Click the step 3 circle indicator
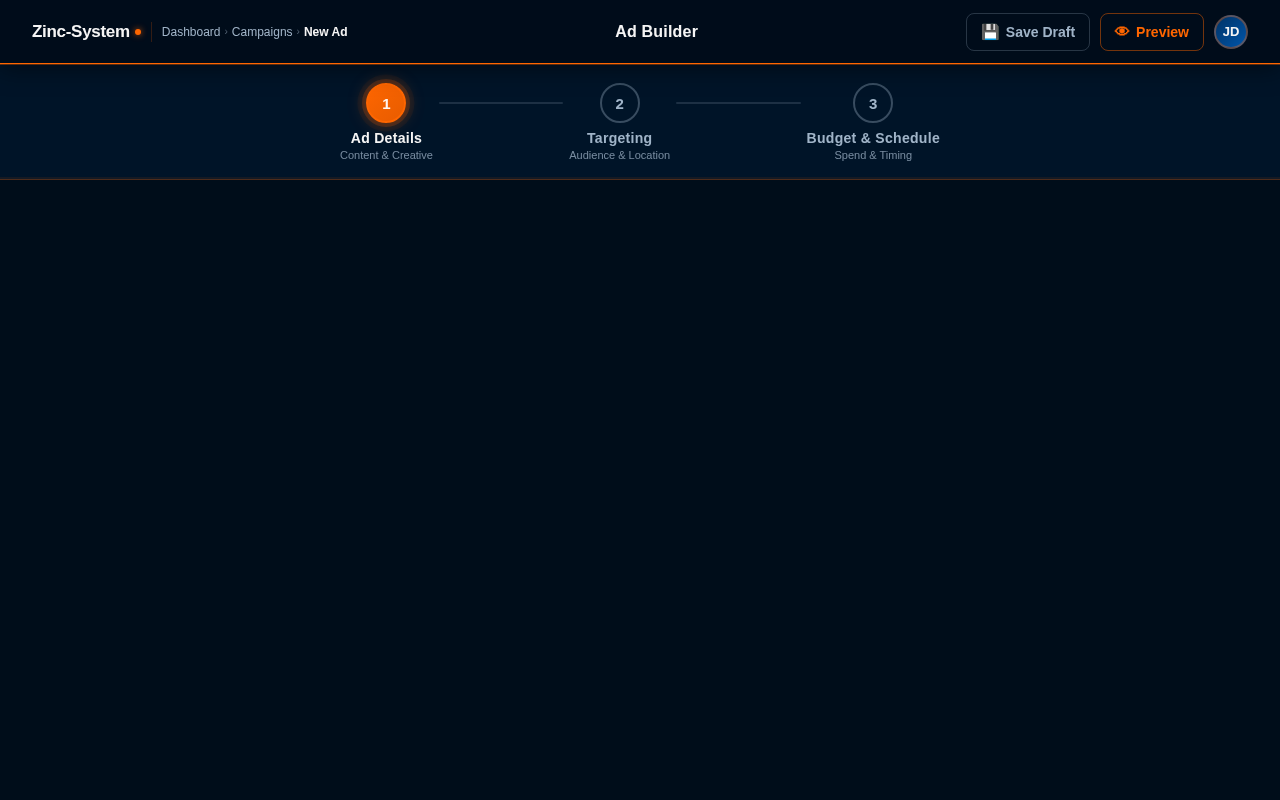 coord(872,103)
